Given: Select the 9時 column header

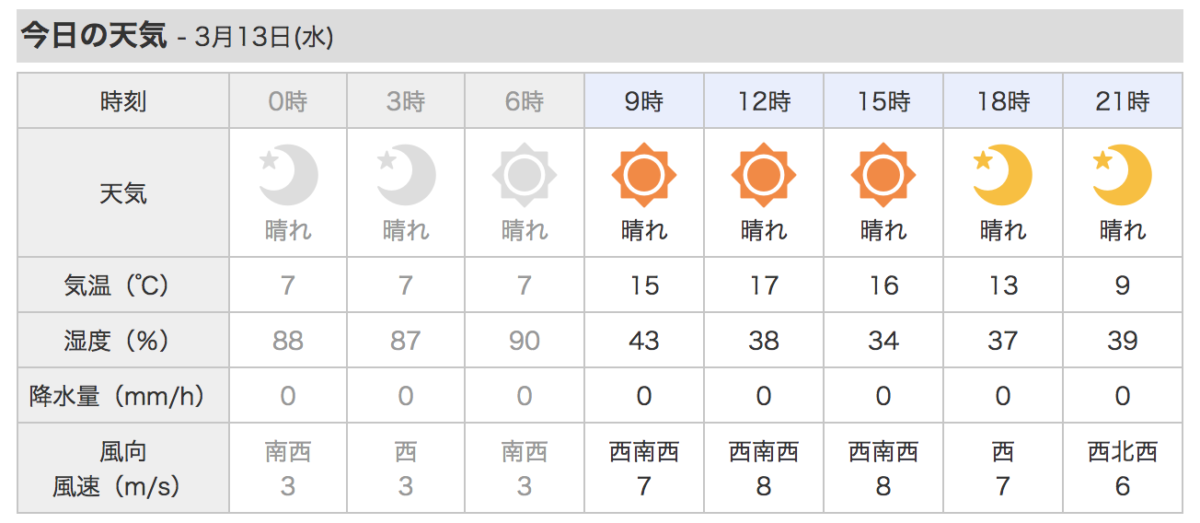Looking at the screenshot, I should [644, 101].
